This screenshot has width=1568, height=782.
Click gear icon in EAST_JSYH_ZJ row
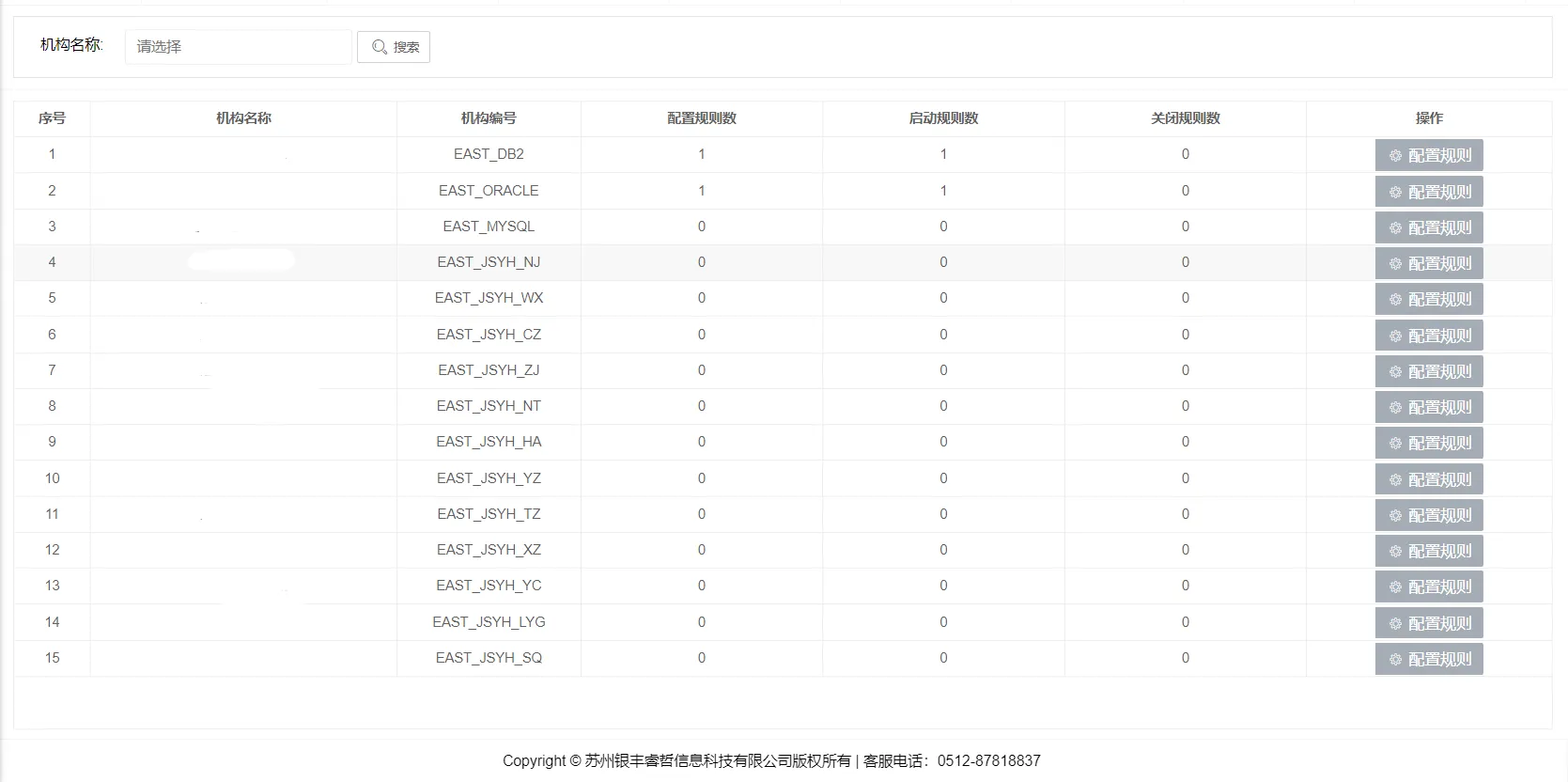pyautogui.click(x=1395, y=372)
